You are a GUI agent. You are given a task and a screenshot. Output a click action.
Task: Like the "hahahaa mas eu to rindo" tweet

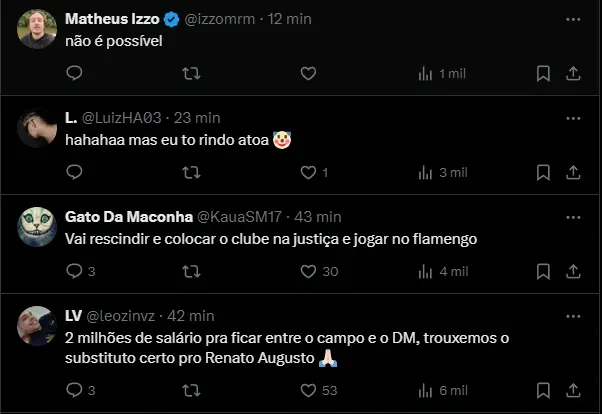[x=308, y=172]
